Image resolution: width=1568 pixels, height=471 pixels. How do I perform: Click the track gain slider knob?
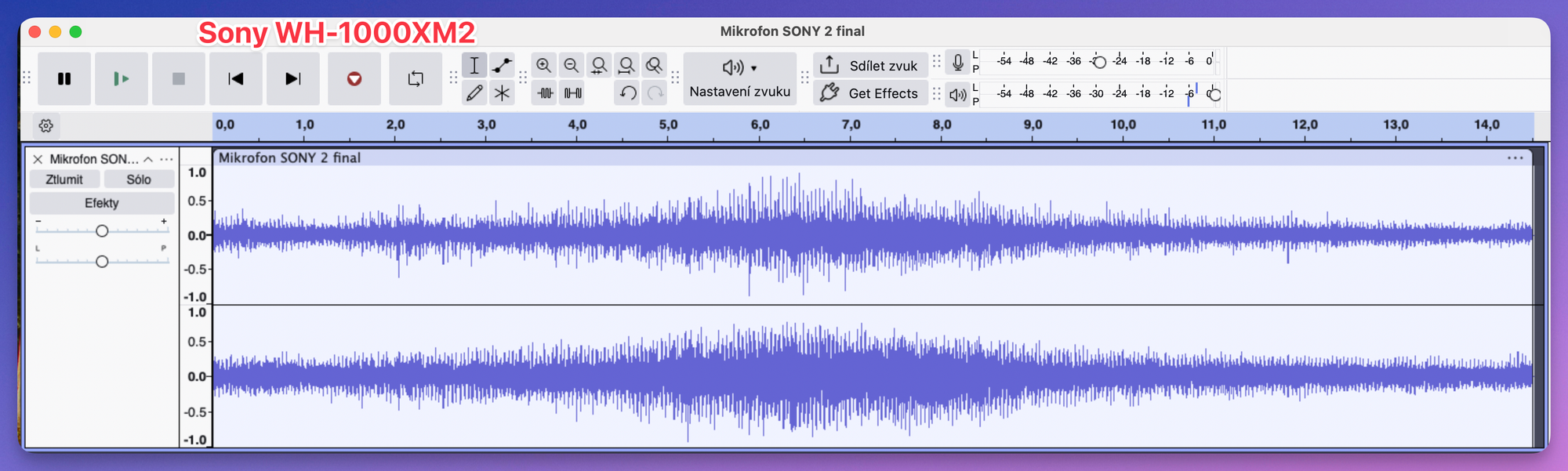tap(102, 231)
